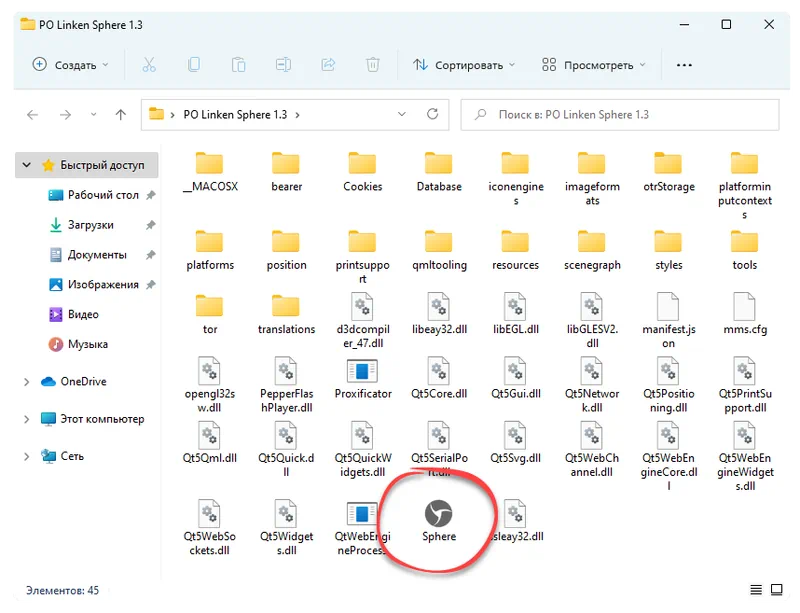Open Музыка in the sidebar

coord(79,344)
